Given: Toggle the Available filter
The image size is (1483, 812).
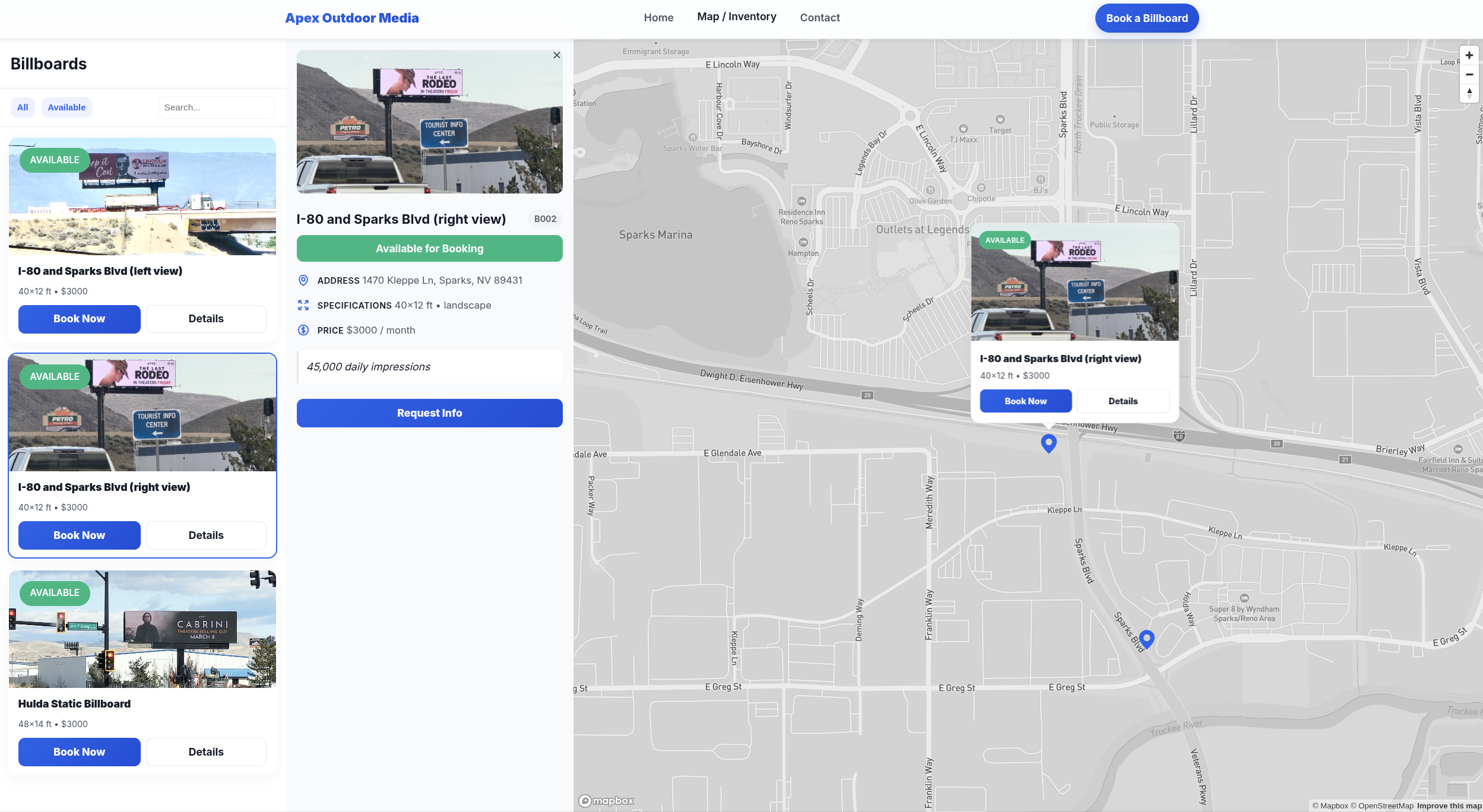Looking at the screenshot, I should (66, 107).
